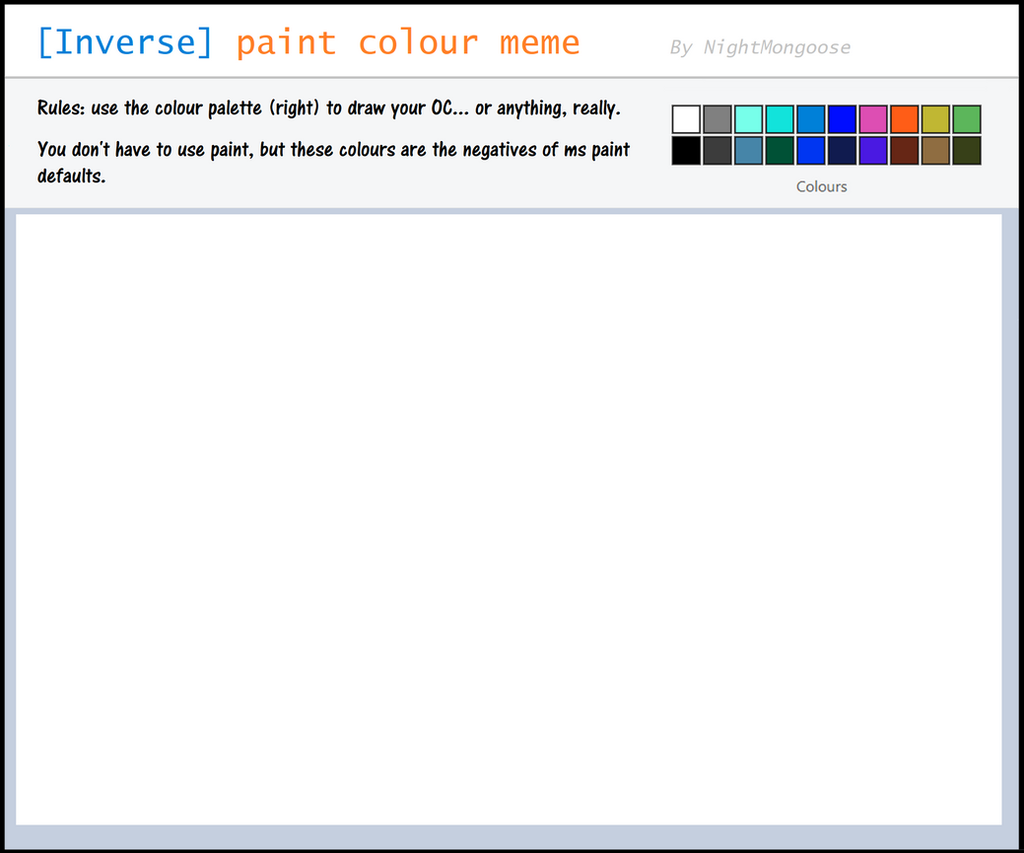Screen dimensions: 1024x853
Task: Click the "Colours" label under the palette
Action: [x=822, y=187]
